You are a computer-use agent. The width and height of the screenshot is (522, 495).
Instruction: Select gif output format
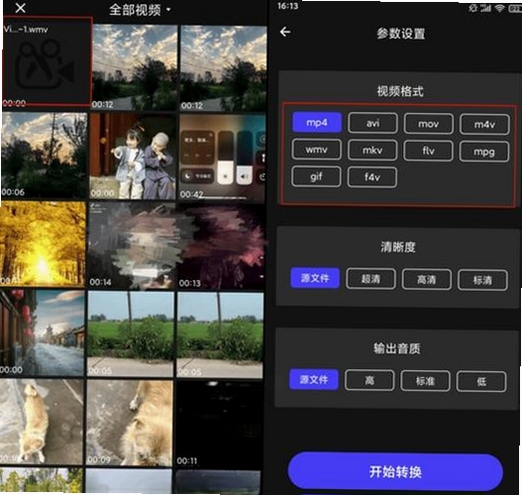pos(316,176)
